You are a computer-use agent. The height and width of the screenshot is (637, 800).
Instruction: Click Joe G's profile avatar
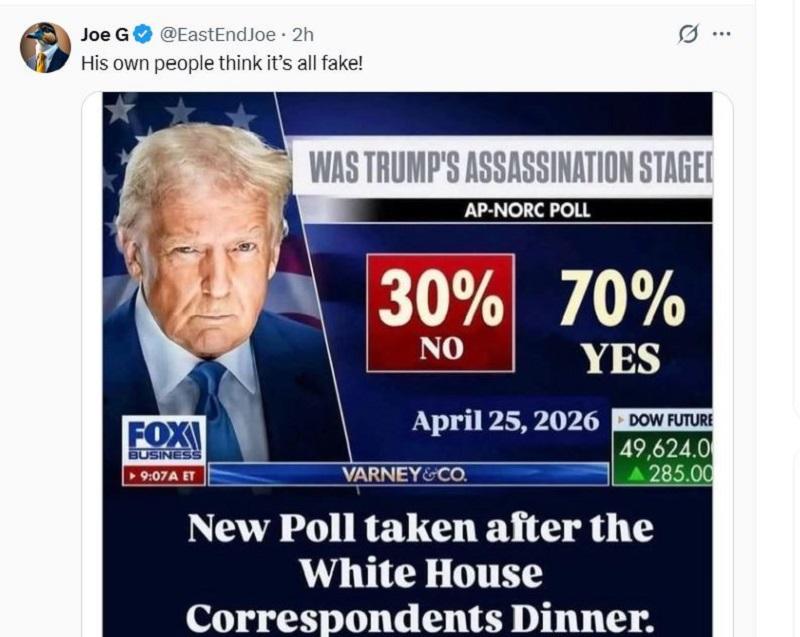coord(45,47)
